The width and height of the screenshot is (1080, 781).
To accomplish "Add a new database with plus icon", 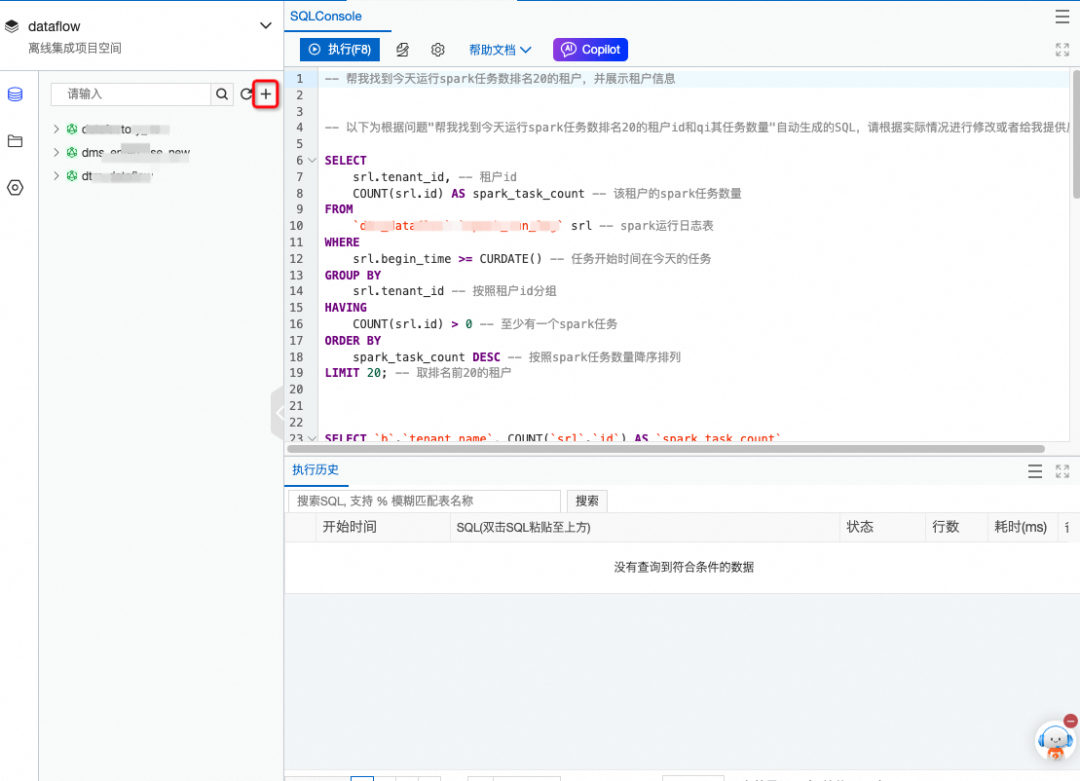I will click(x=266, y=94).
